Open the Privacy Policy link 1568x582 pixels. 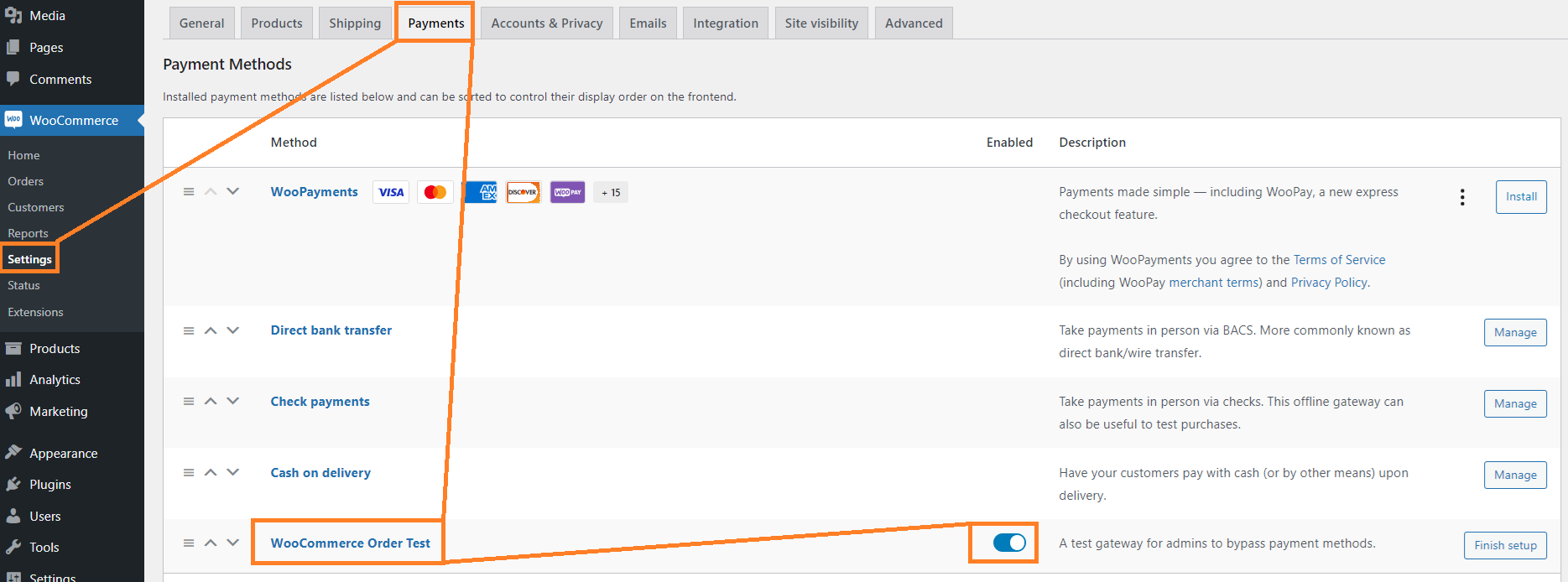pyautogui.click(x=1329, y=283)
